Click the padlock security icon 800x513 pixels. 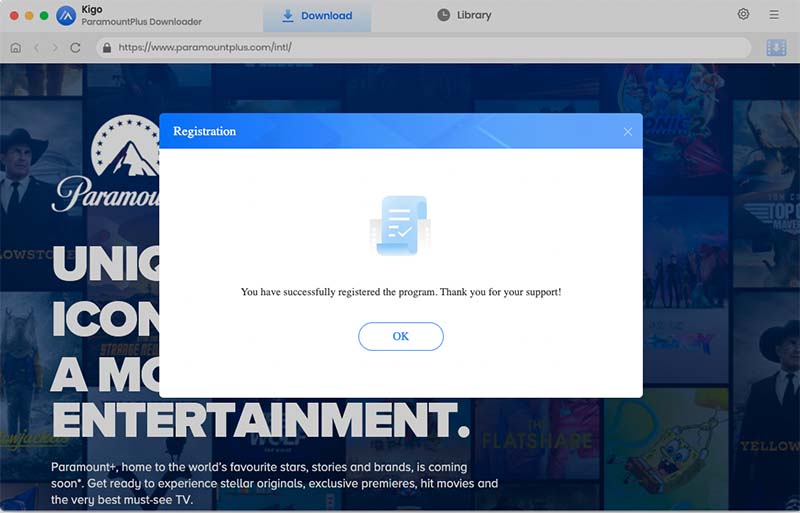point(107,47)
